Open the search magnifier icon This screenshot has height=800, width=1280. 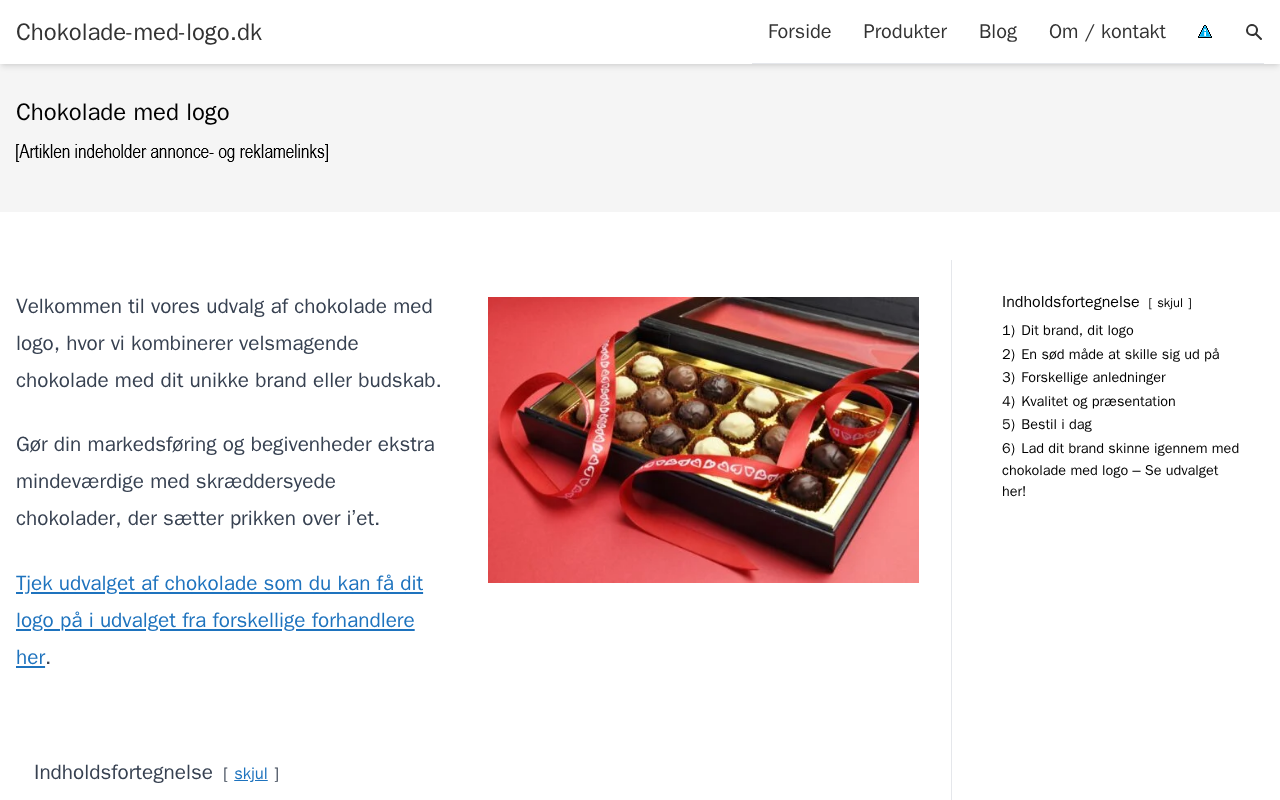[x=1254, y=32]
